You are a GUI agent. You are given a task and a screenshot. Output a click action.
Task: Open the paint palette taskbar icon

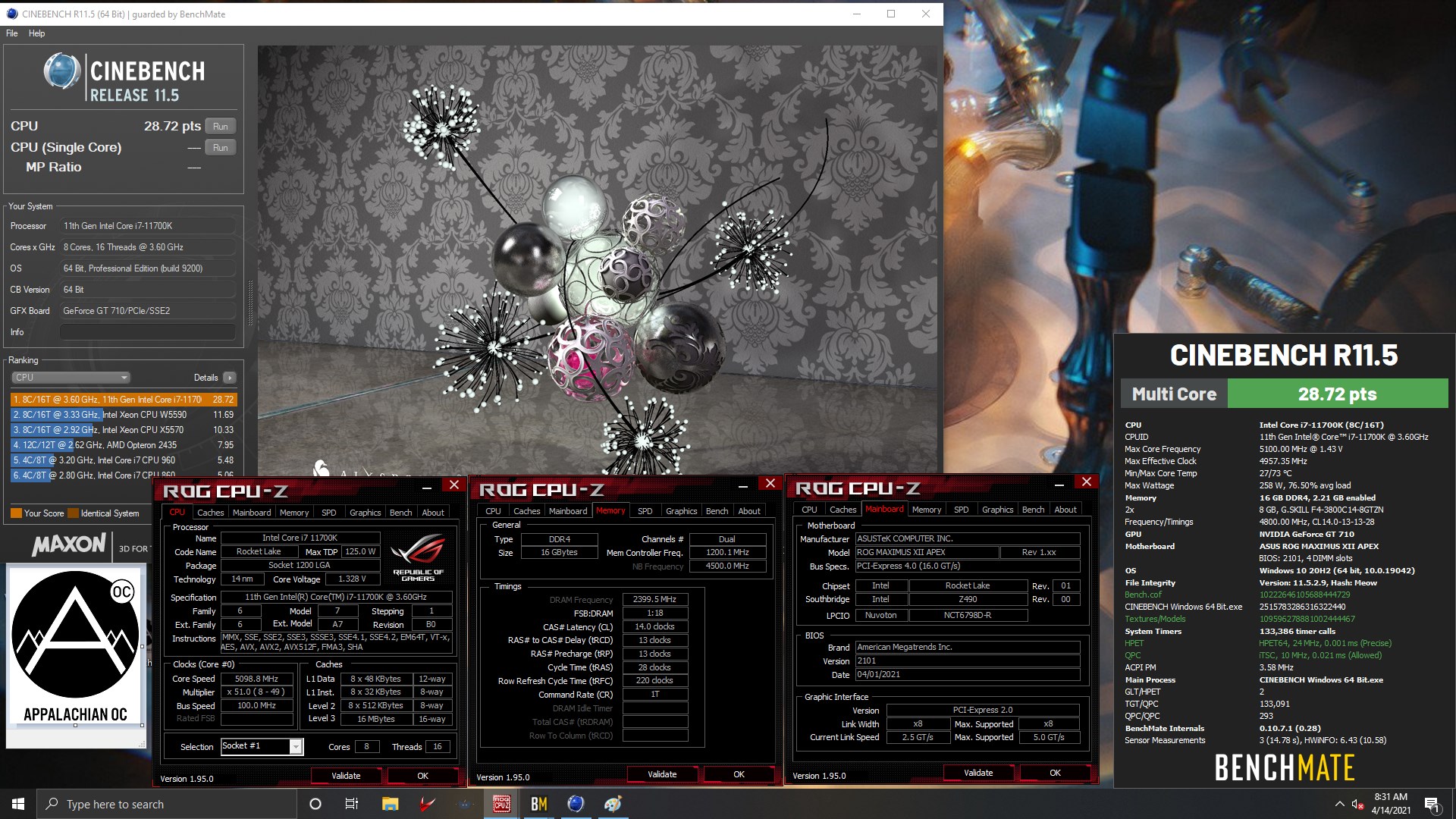613,804
